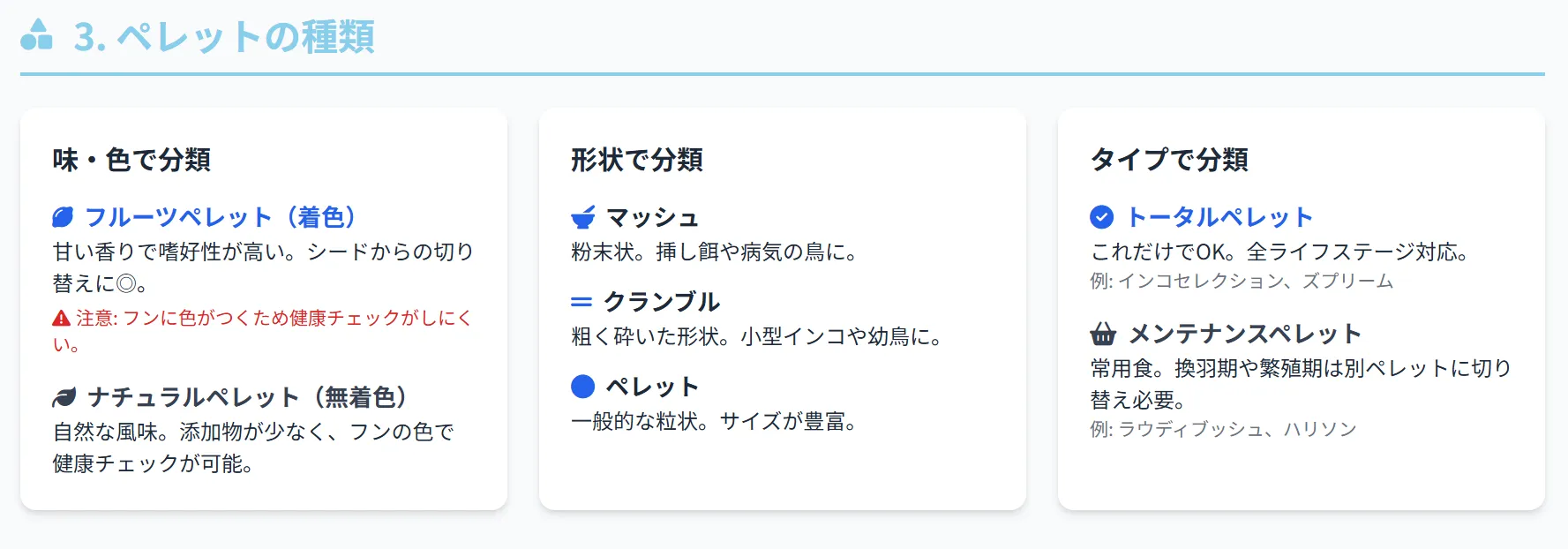This screenshot has width=1568, height=549.
Task: Click the shopping basket メンテナンスペレット icon
Action: pyautogui.click(x=1103, y=334)
